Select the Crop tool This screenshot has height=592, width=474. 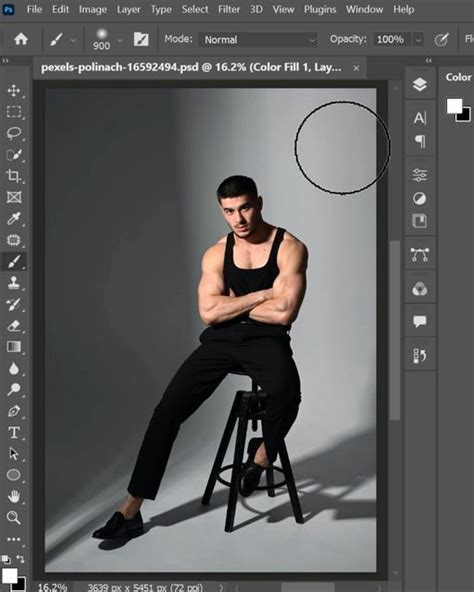[x=14, y=176]
